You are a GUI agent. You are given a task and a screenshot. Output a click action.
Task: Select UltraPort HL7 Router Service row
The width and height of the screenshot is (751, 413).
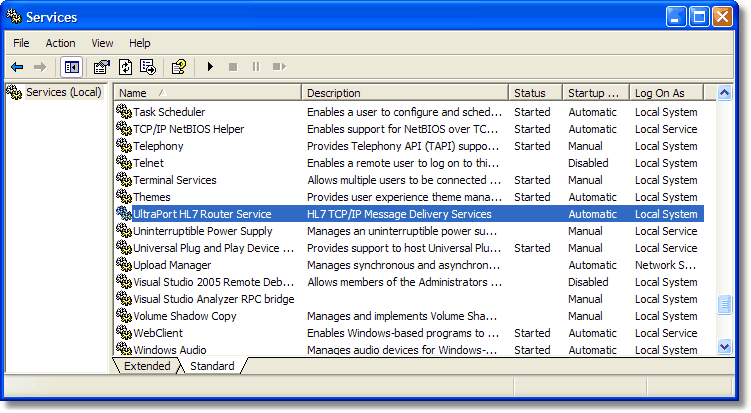(x=202, y=214)
